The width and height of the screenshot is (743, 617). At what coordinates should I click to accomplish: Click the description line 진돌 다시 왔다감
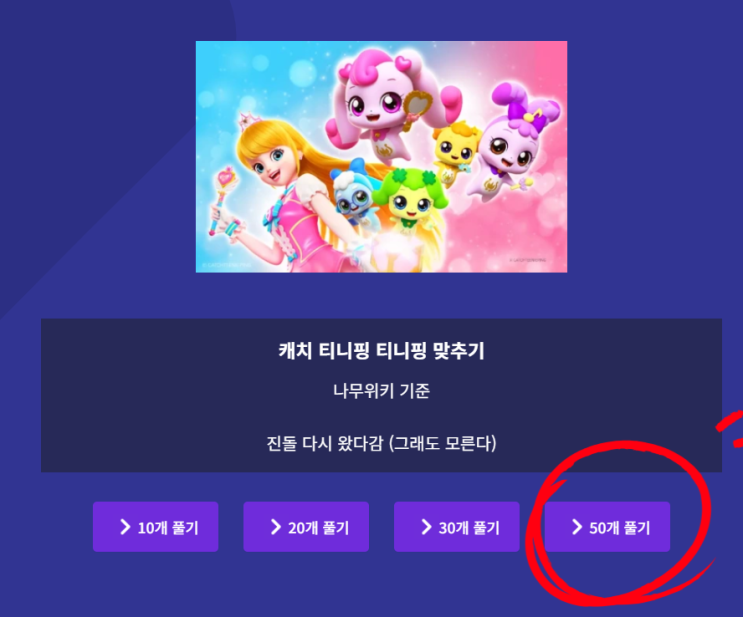coord(324,444)
